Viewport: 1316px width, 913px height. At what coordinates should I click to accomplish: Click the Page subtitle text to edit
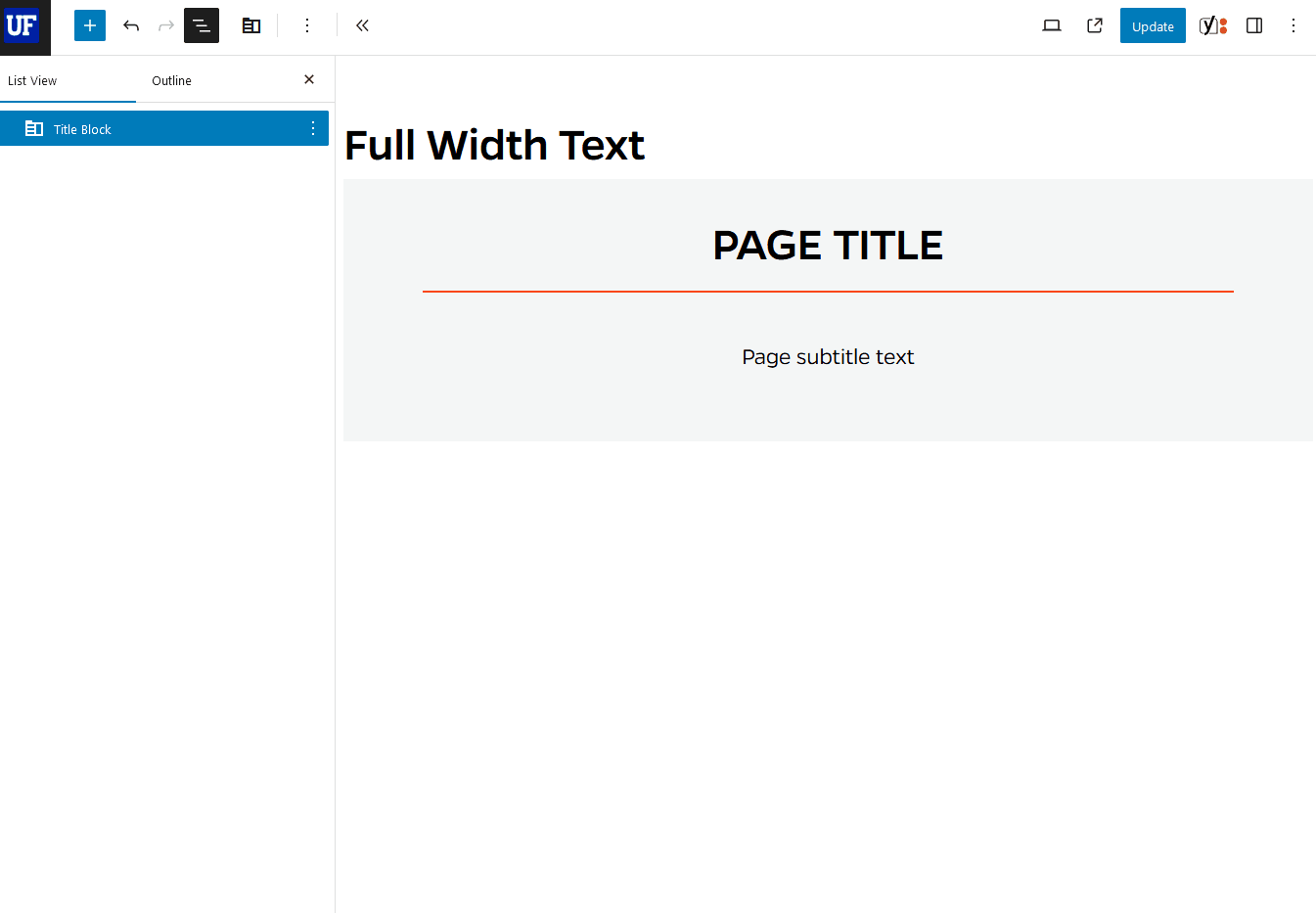point(828,356)
